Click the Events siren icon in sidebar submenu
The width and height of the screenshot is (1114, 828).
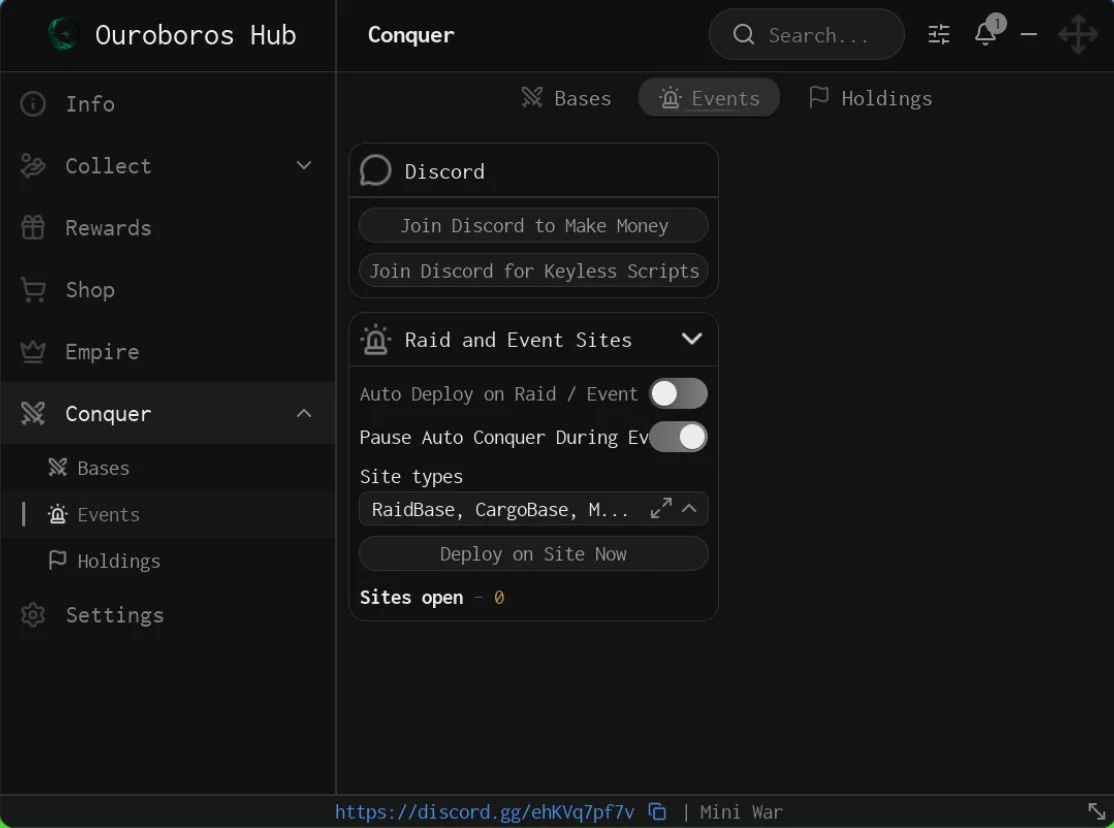[x=58, y=514]
